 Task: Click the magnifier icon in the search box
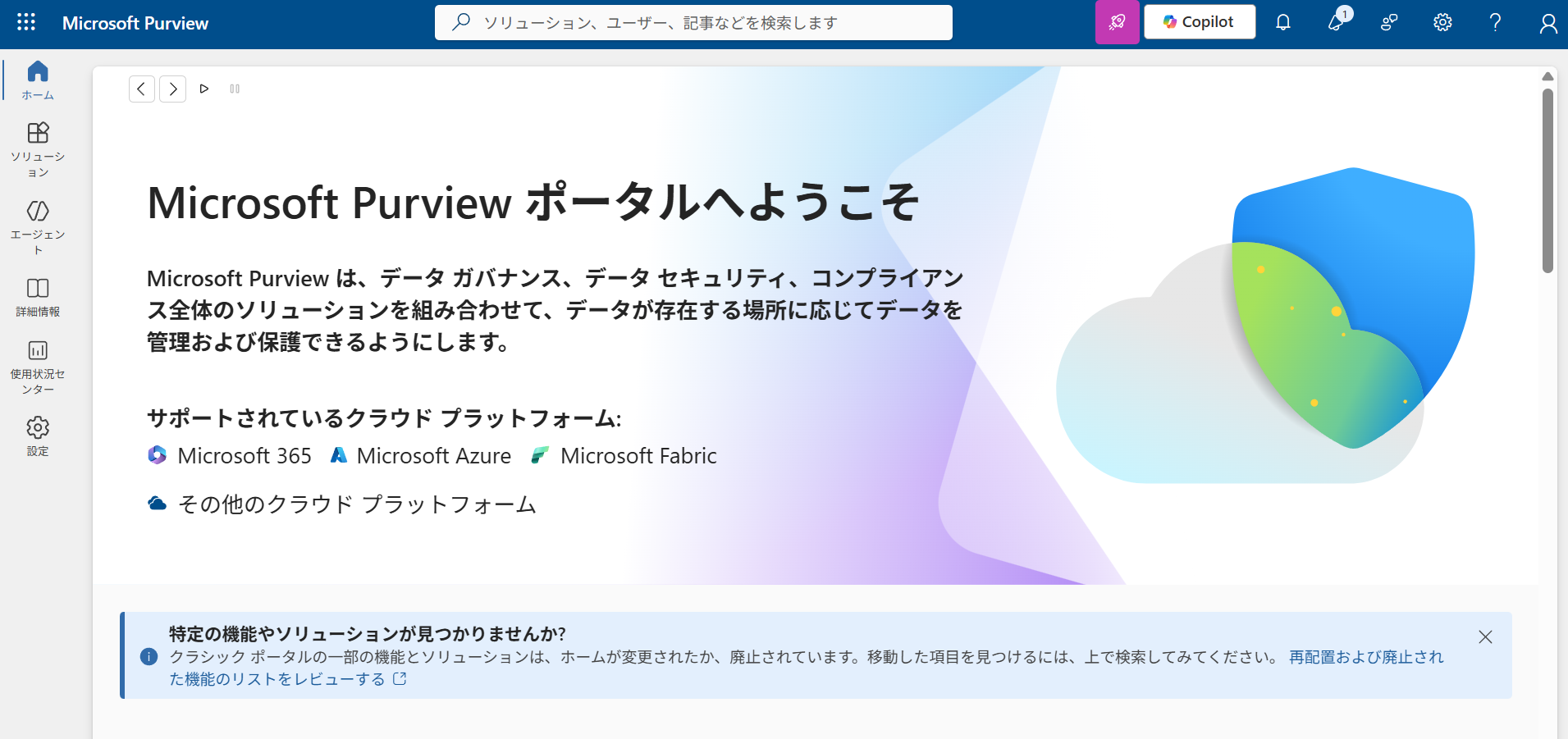[461, 22]
